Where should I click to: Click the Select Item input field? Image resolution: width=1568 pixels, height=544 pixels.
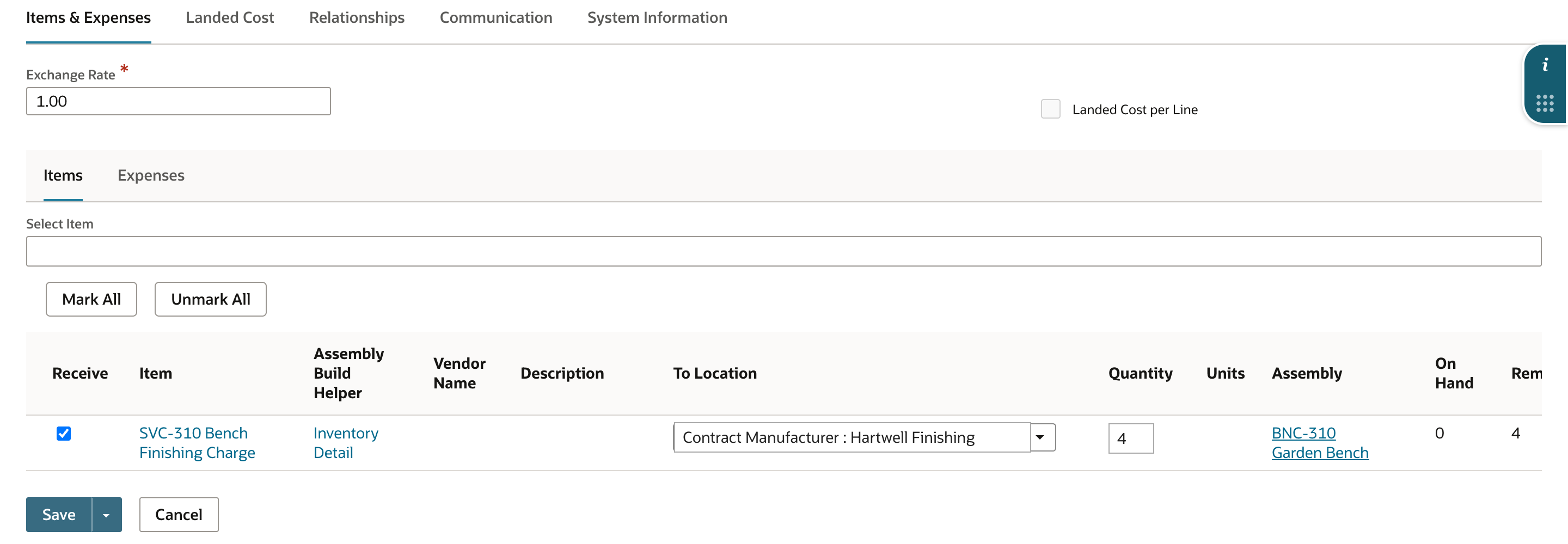click(x=783, y=251)
